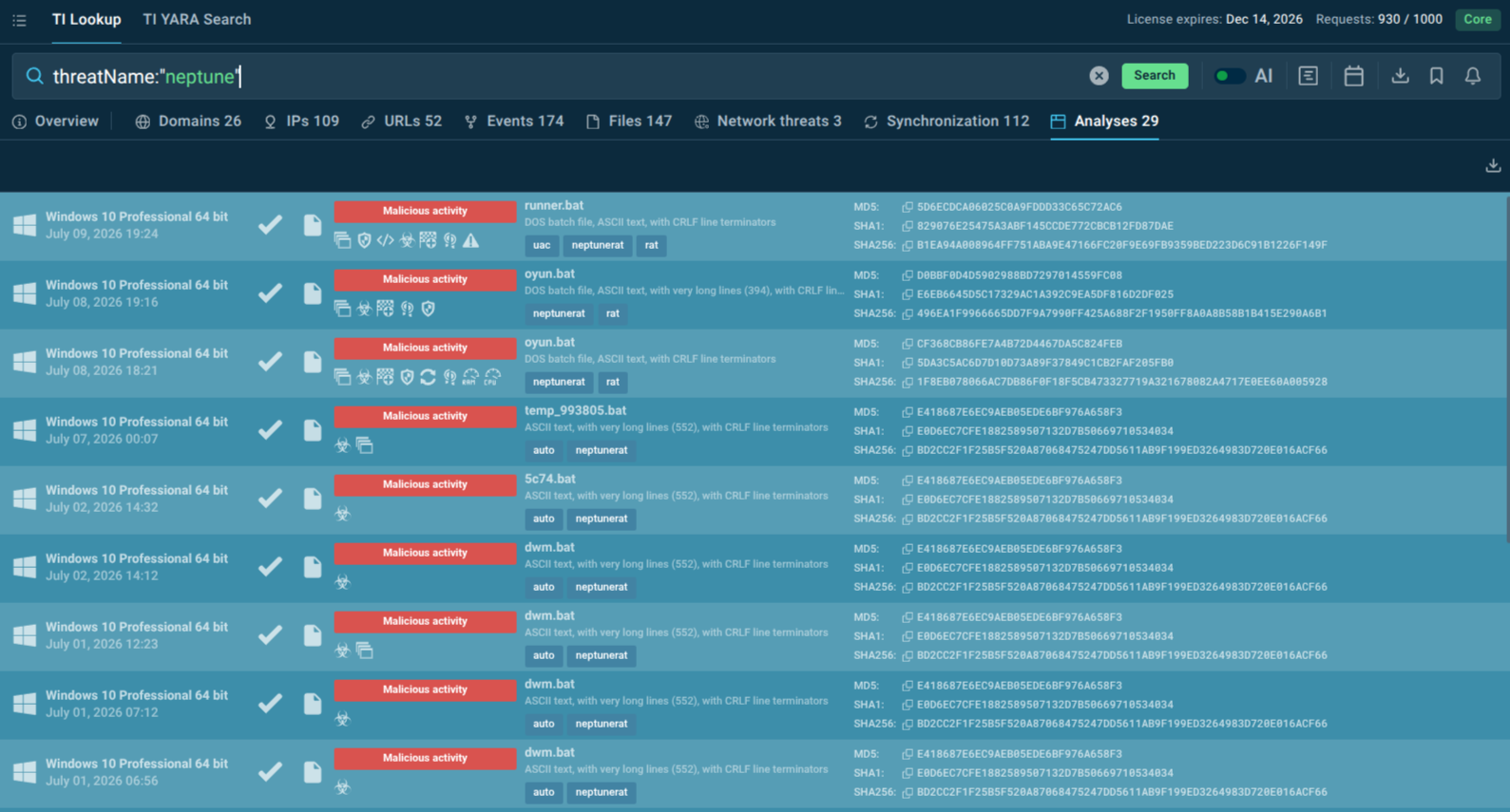Click Malicious activity label on runner.bat
The width and height of the screenshot is (1510, 812).
pyautogui.click(x=425, y=211)
